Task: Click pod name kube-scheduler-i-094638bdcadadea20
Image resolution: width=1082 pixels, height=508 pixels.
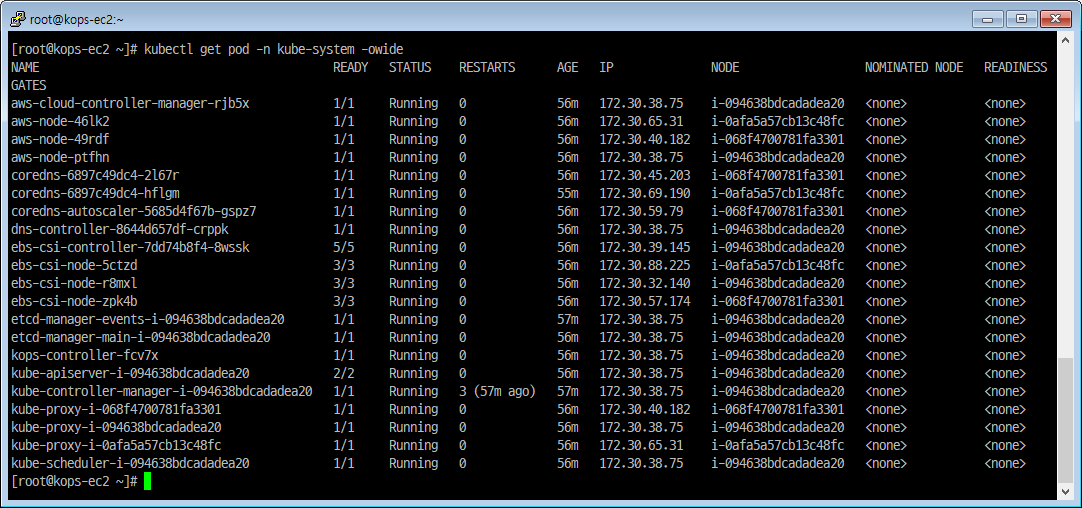Action: (x=130, y=462)
